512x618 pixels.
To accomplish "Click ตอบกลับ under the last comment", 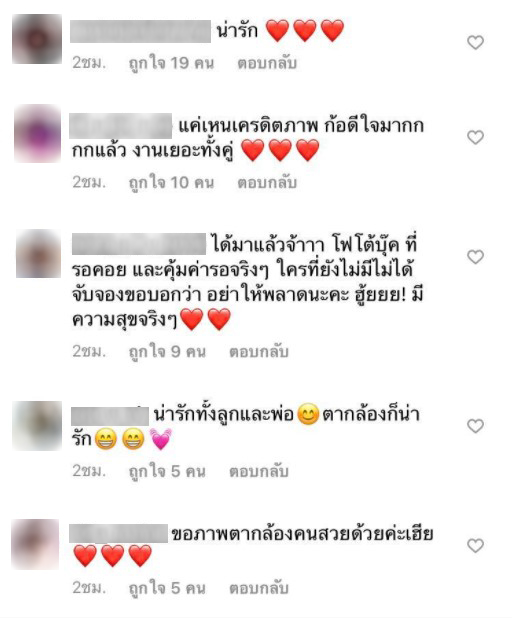I will click(x=259, y=588).
